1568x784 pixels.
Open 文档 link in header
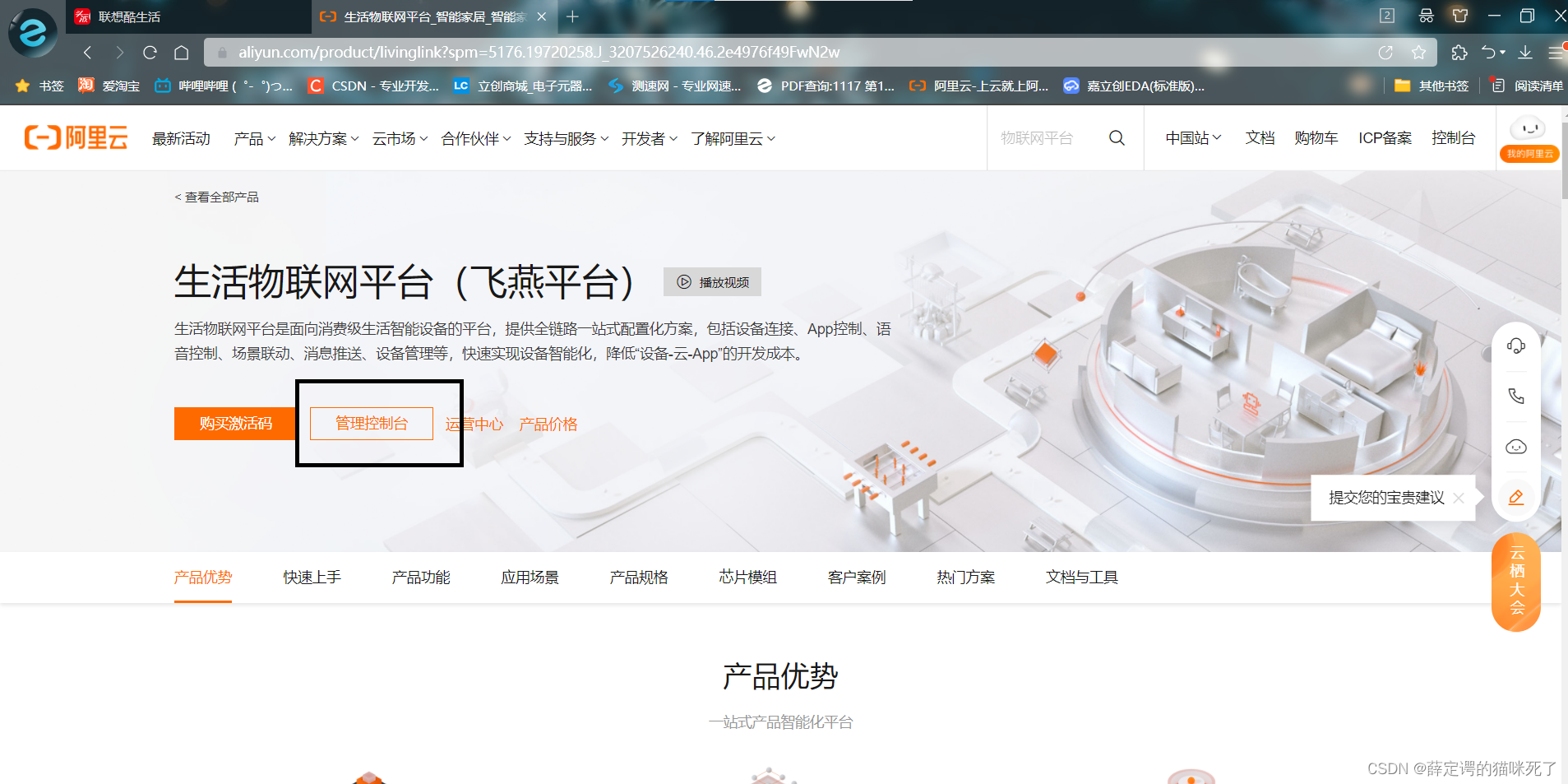click(x=1260, y=138)
